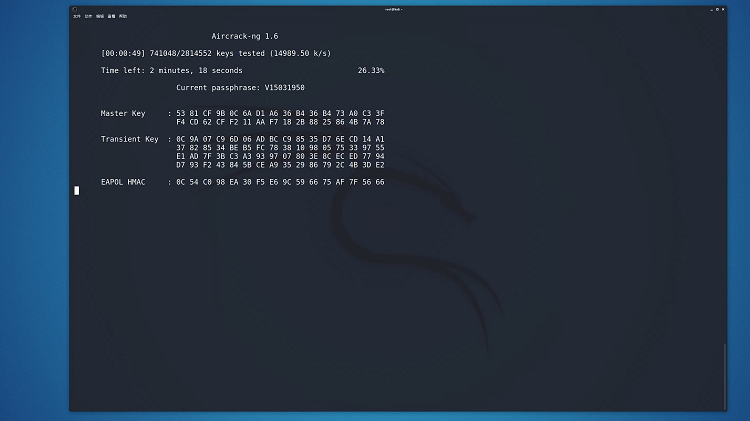Click EAPOL HMAC value starting '0C 54 C0'
Image resolution: width=750 pixels, height=421 pixels.
[x=280, y=182]
